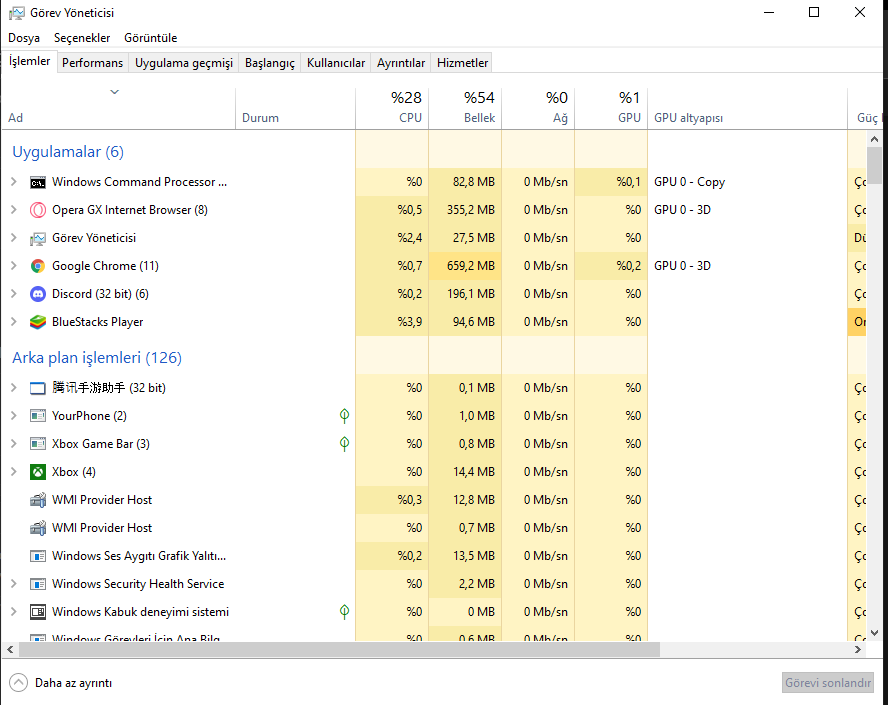Sort by the GPU altyapısı column header
Image resolution: width=888 pixels, height=705 pixels.
(748, 109)
